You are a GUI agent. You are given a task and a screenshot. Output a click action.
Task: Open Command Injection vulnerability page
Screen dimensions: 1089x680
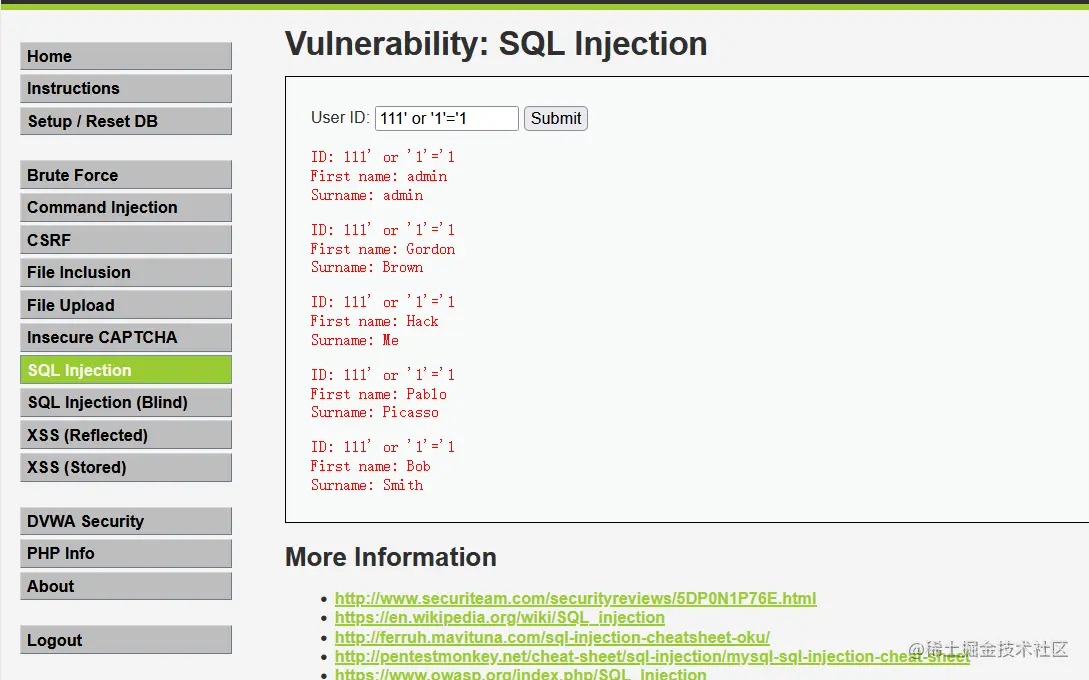[126, 207]
